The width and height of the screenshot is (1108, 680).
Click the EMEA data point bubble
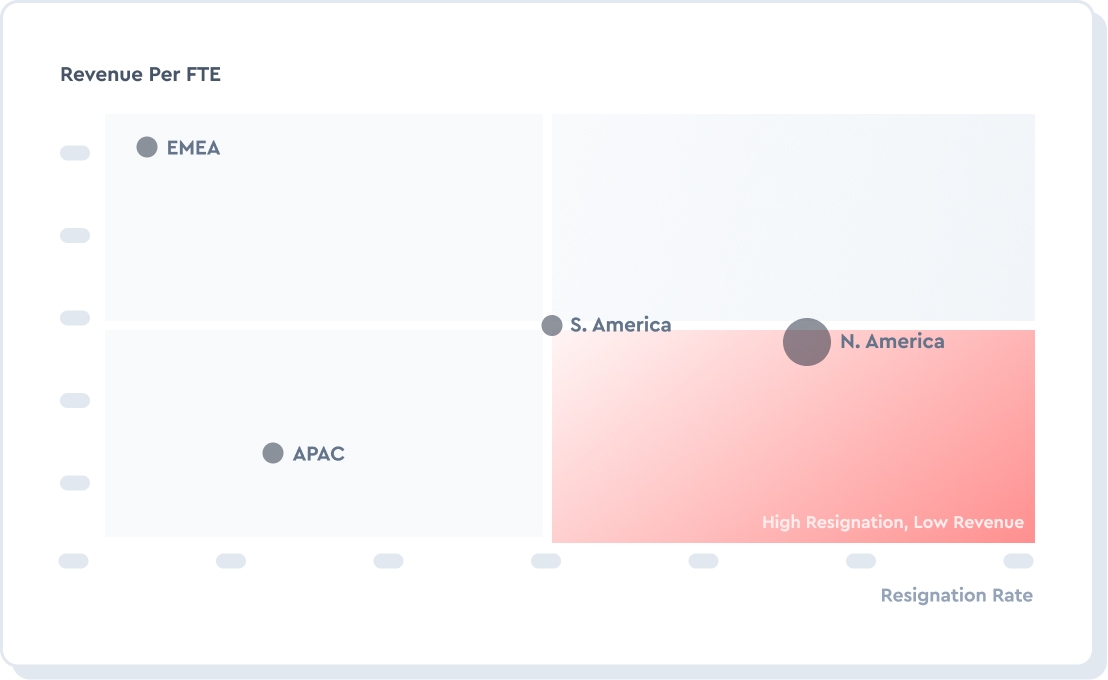pyautogui.click(x=147, y=147)
